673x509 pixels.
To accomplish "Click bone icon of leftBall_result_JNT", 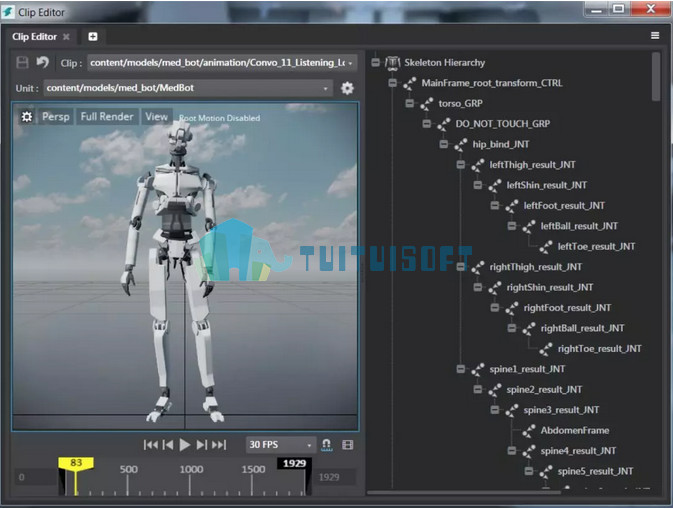I will pyautogui.click(x=529, y=227).
